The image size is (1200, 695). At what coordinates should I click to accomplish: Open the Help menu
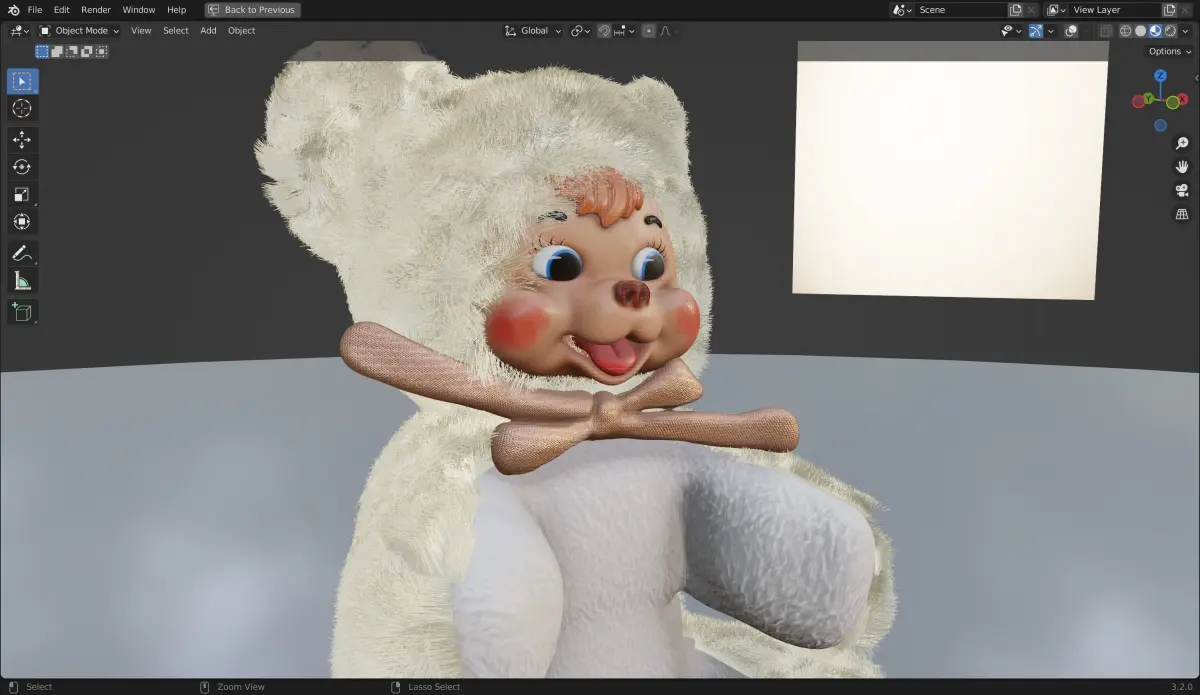pos(176,10)
